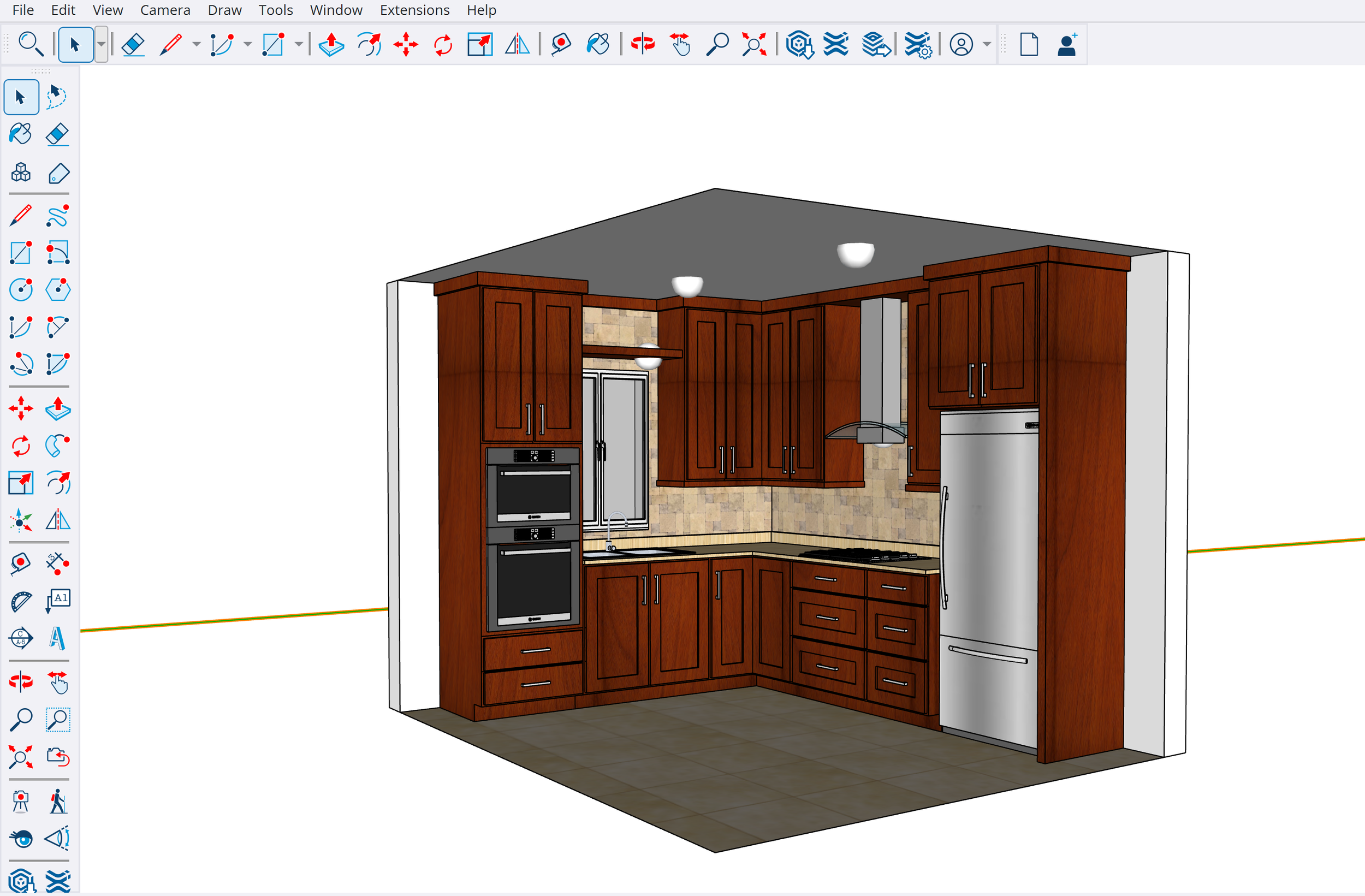Open the account profile dropdown arrow

click(x=987, y=44)
